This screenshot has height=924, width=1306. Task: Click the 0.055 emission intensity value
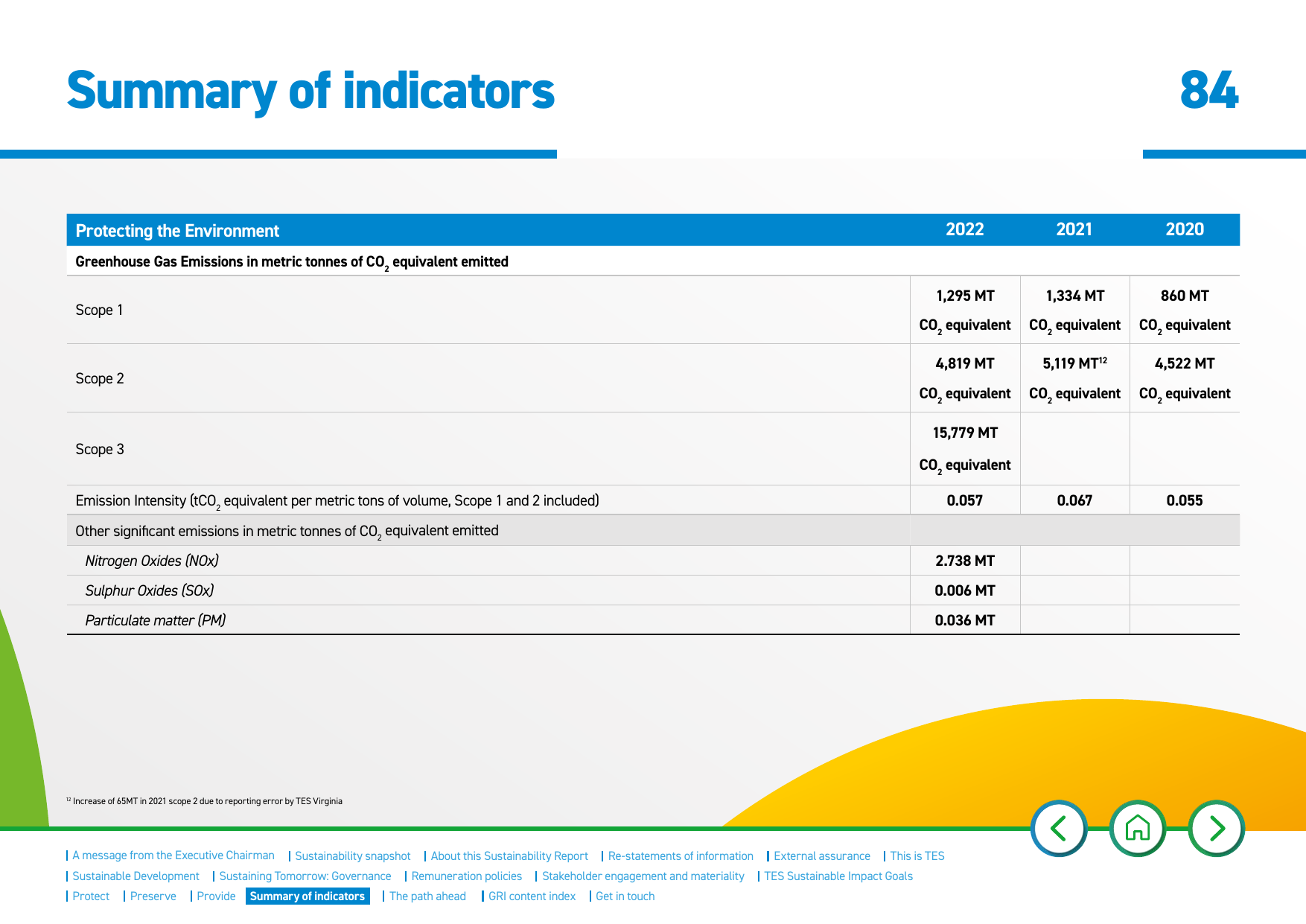pos(1185,500)
